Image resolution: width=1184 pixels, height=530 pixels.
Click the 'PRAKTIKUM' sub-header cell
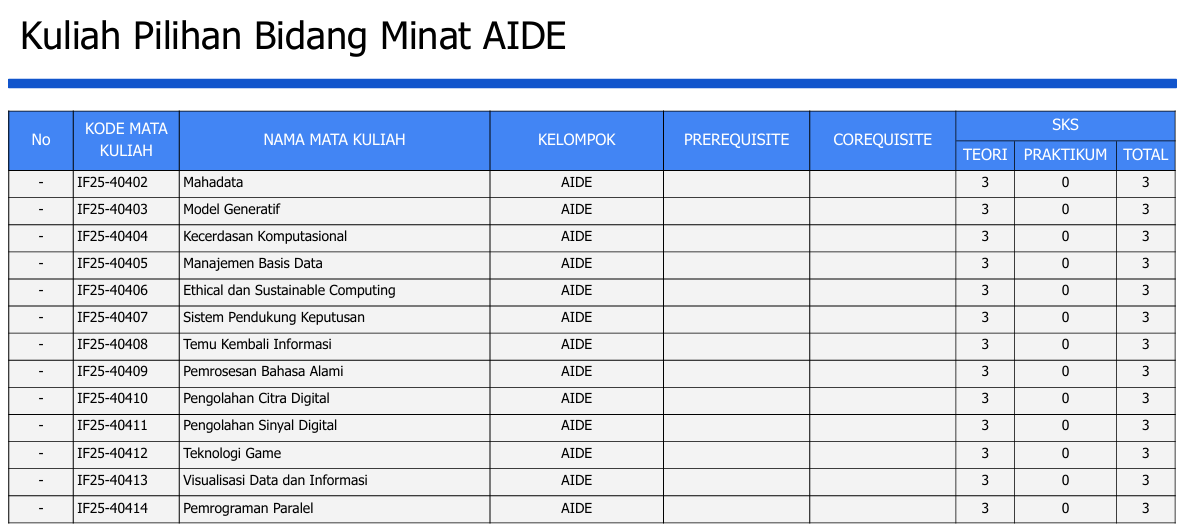(1065, 155)
